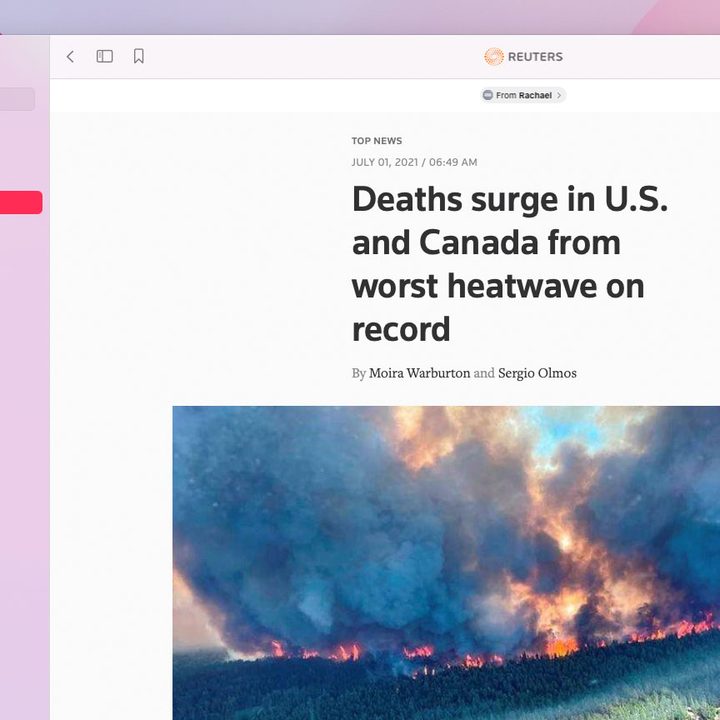Click the July 01, 2021 timestamp
This screenshot has height=720, width=720.
tap(414, 162)
